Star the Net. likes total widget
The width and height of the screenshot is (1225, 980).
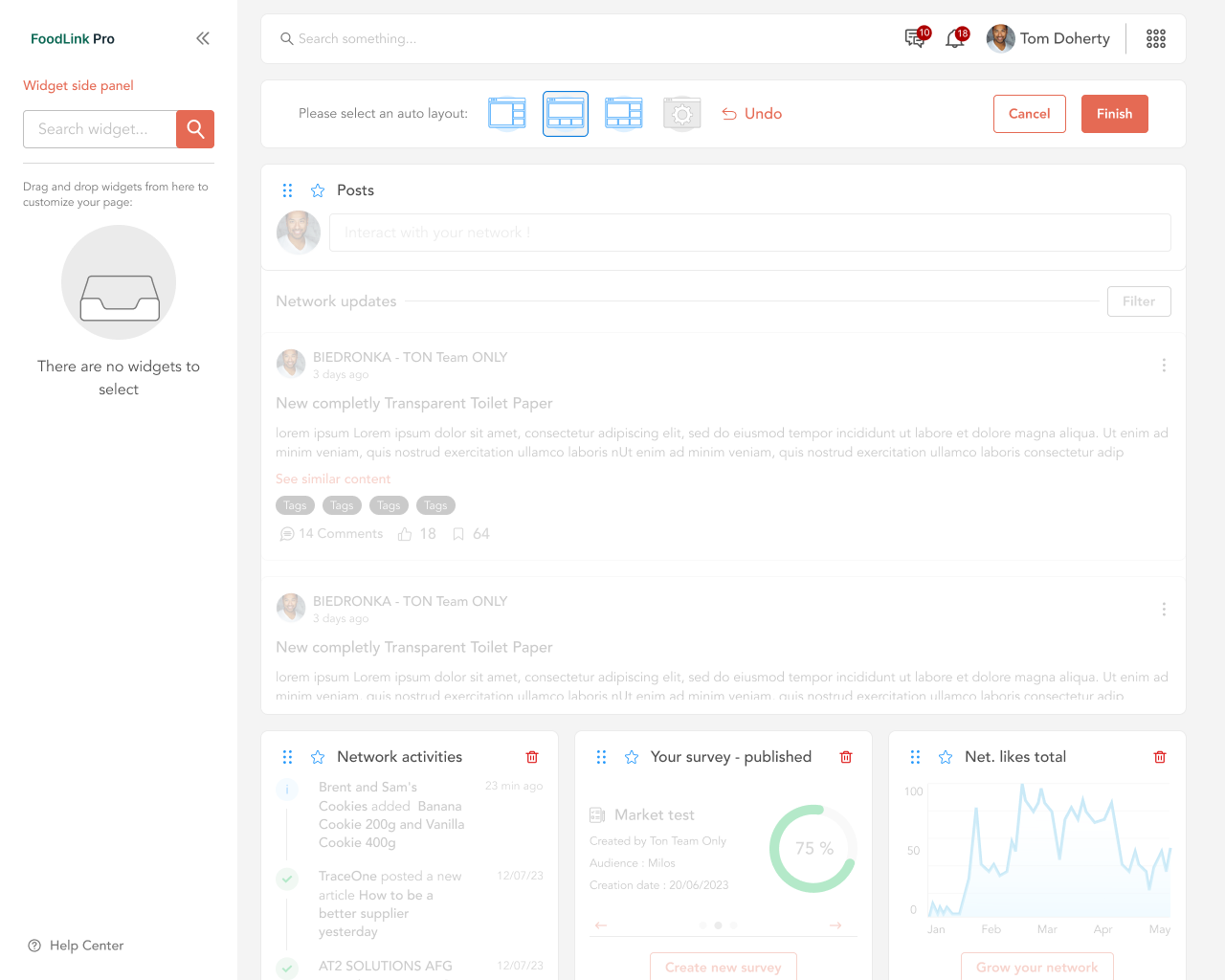coord(946,757)
